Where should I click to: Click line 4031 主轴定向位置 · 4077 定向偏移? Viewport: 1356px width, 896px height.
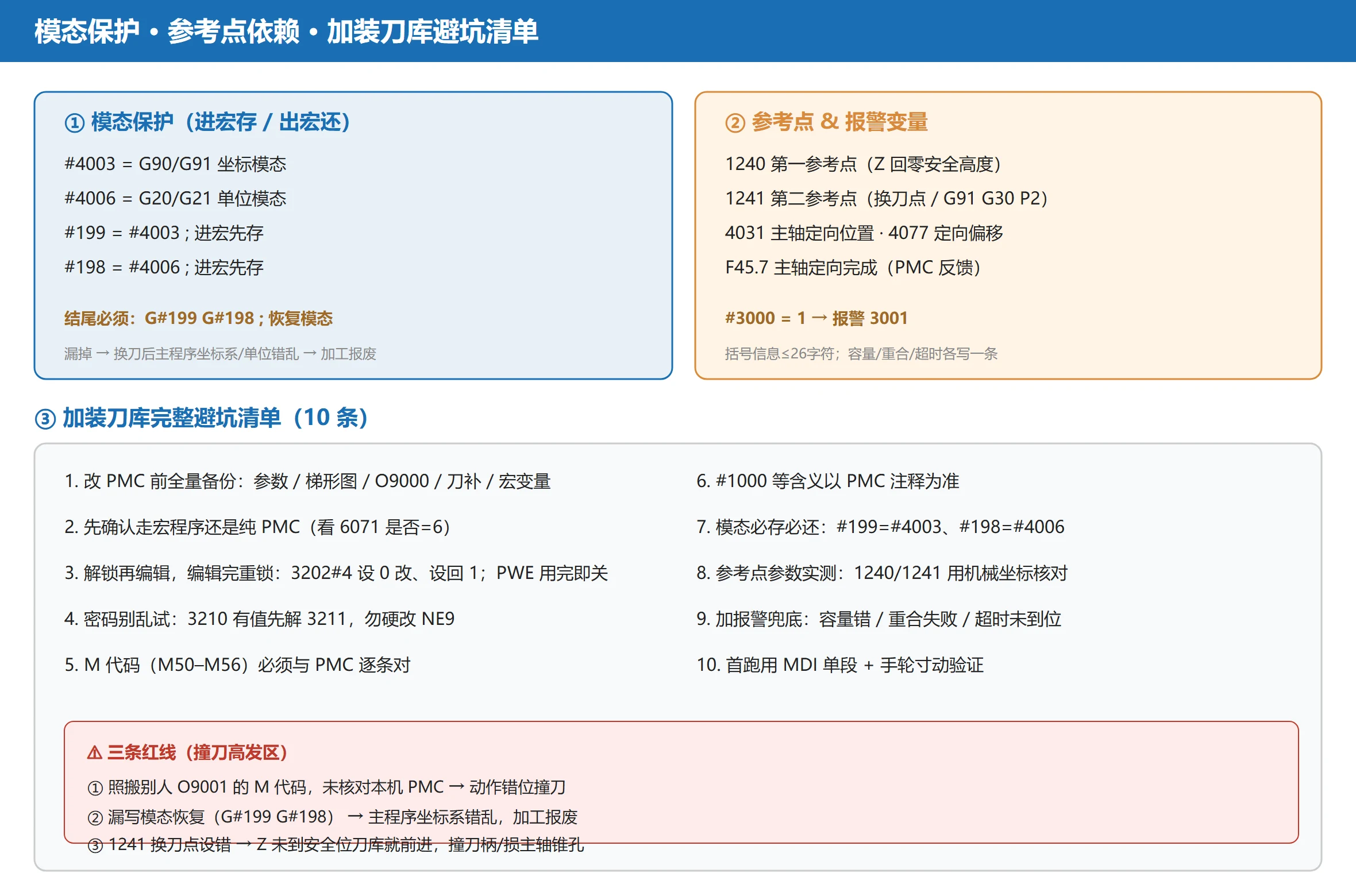tap(864, 233)
